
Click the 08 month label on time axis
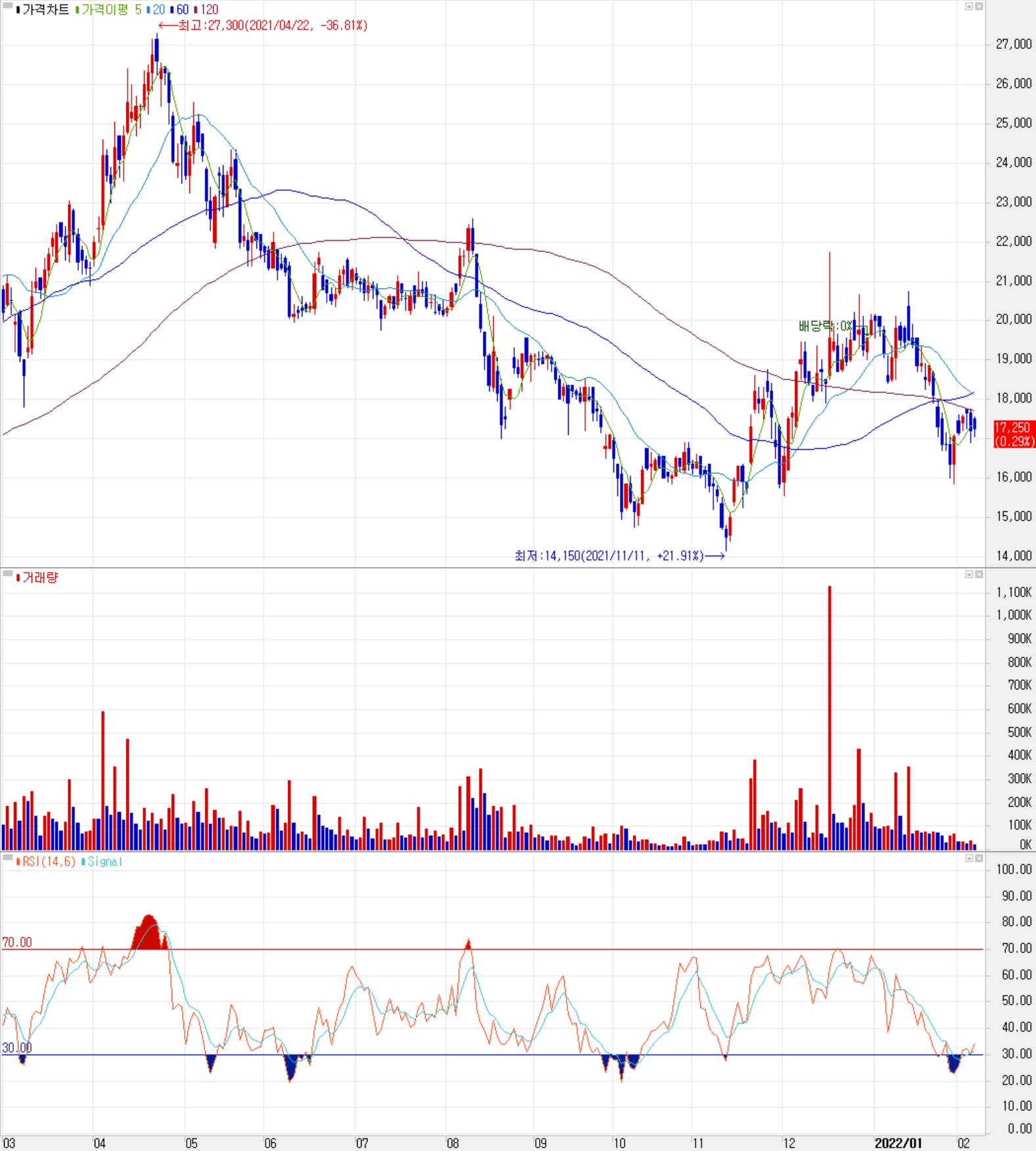click(453, 1143)
